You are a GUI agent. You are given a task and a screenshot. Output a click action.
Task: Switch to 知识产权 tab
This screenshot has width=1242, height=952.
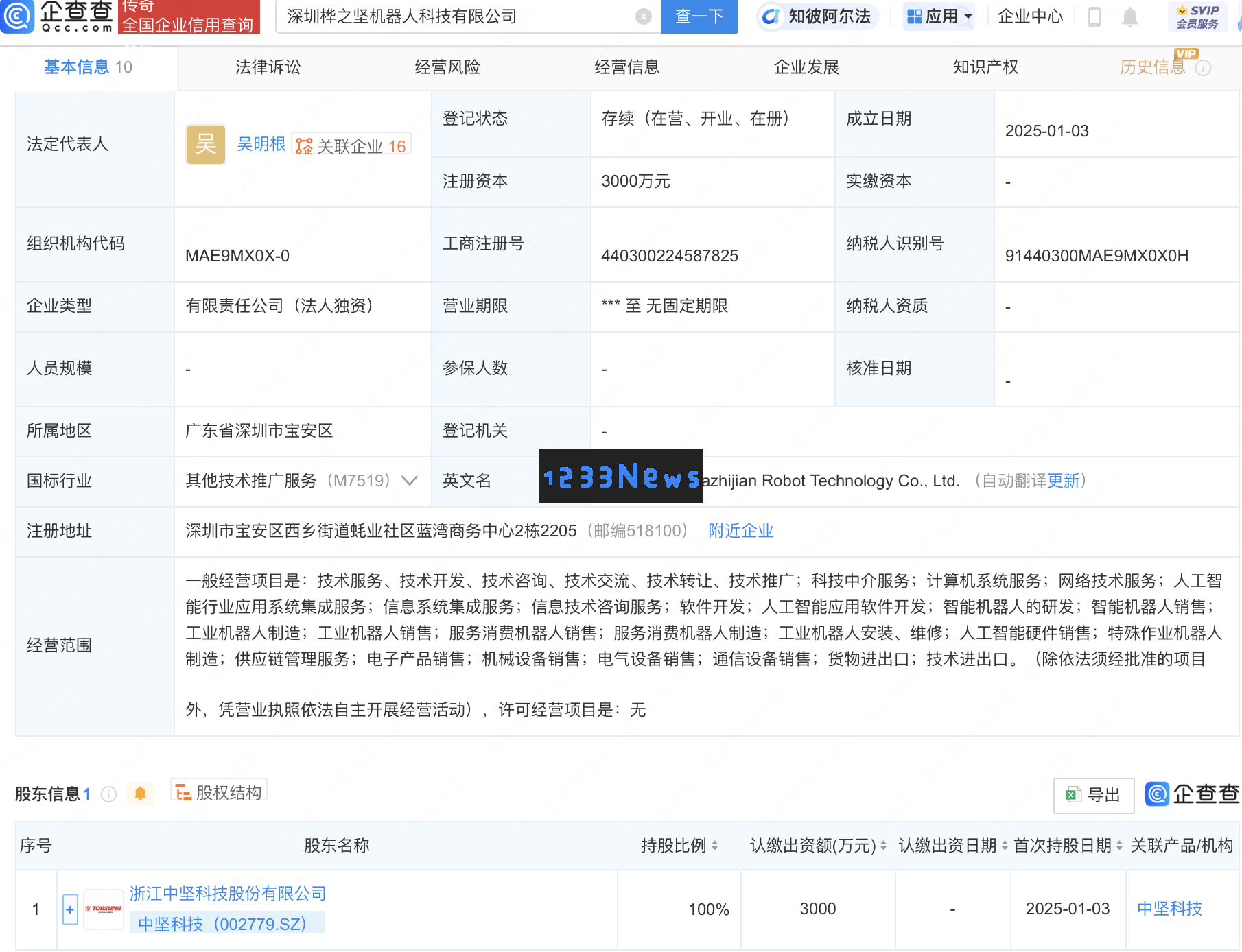[985, 67]
